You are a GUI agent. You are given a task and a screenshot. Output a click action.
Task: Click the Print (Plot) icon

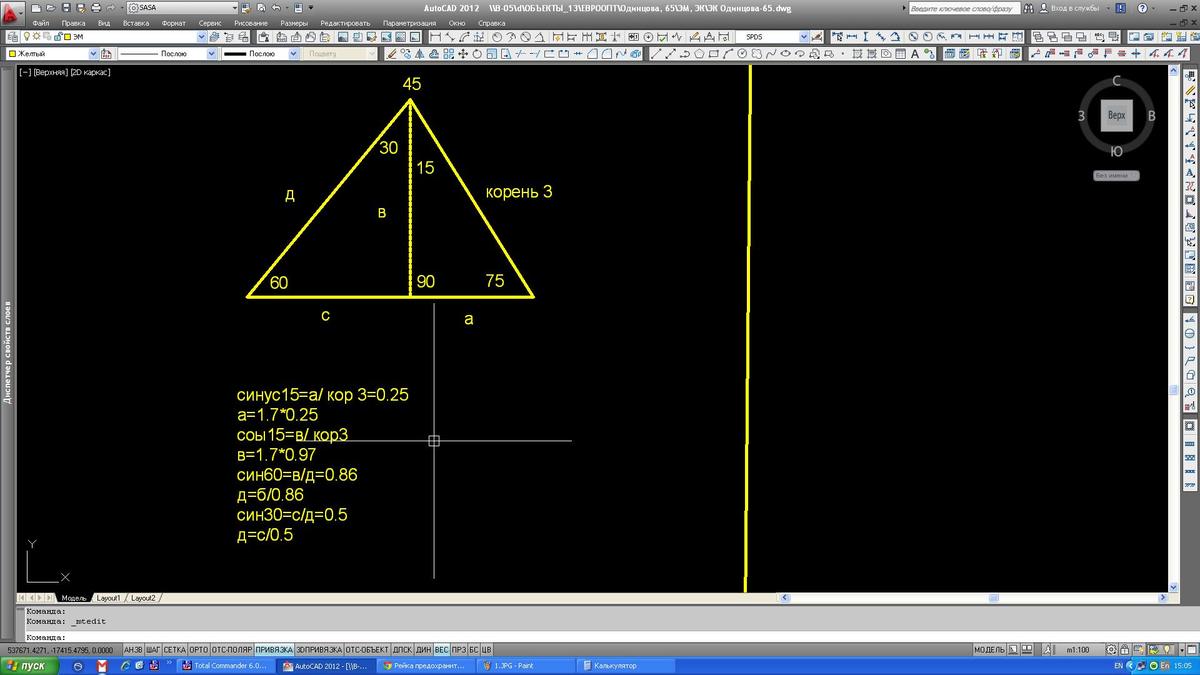[x=97, y=8]
